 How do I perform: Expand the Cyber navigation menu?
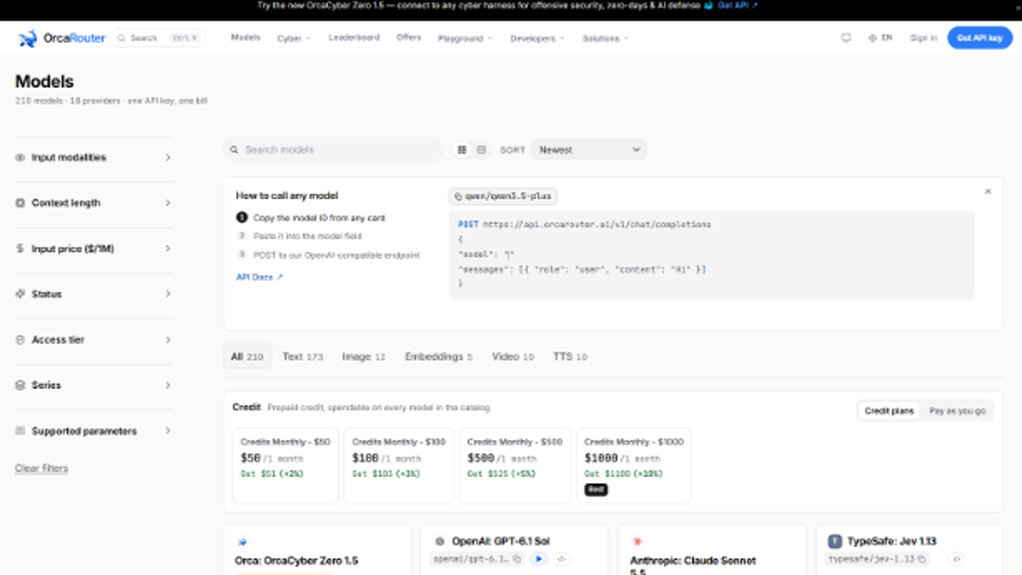(x=294, y=38)
